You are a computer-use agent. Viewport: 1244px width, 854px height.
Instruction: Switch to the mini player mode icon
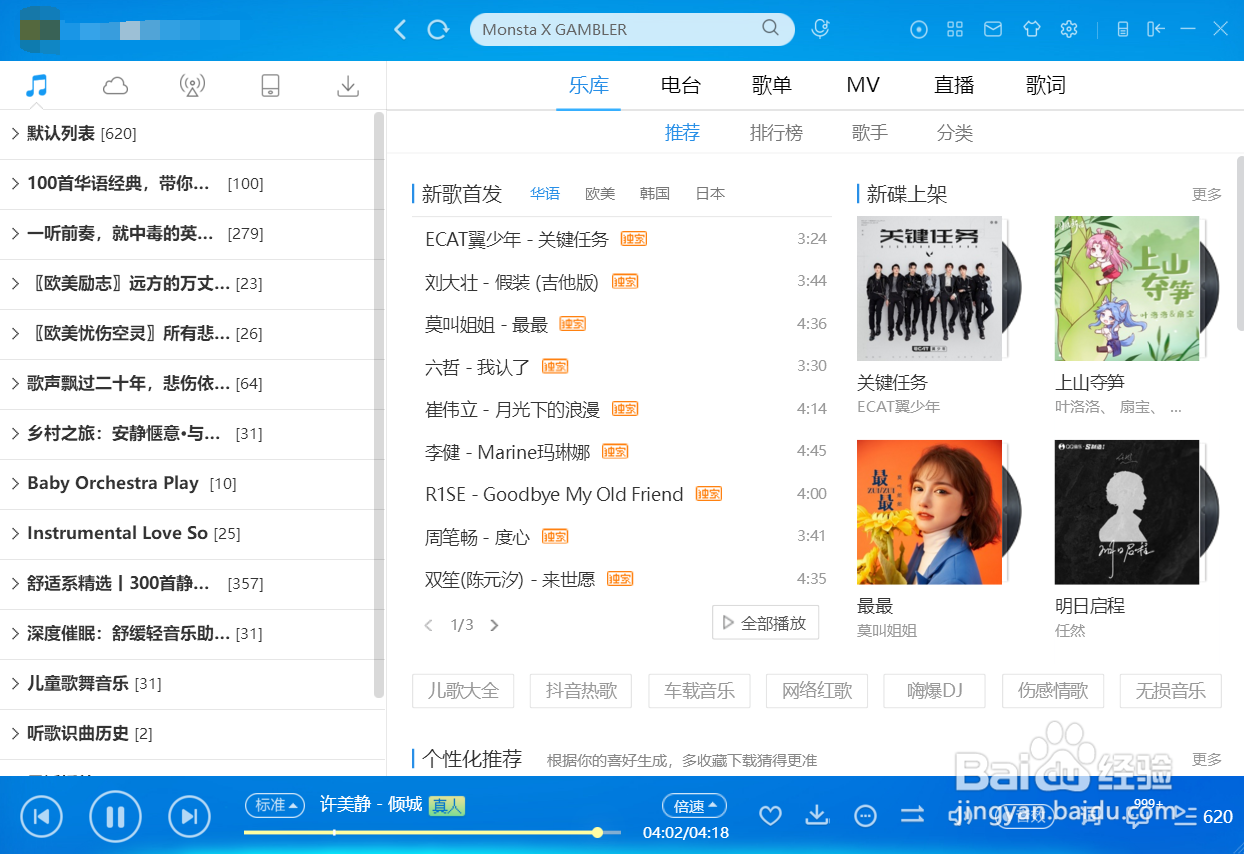point(1123,29)
